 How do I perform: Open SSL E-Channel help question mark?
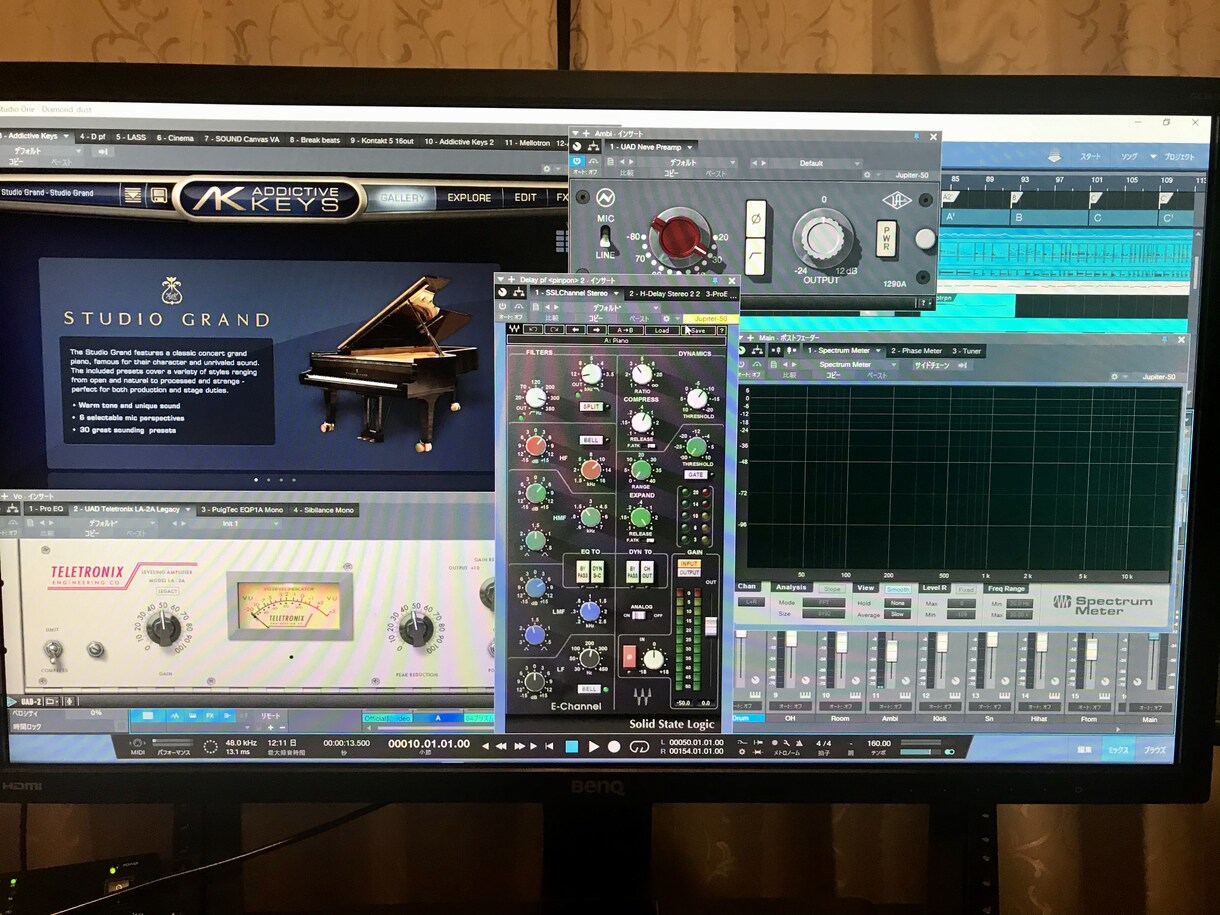tap(721, 330)
